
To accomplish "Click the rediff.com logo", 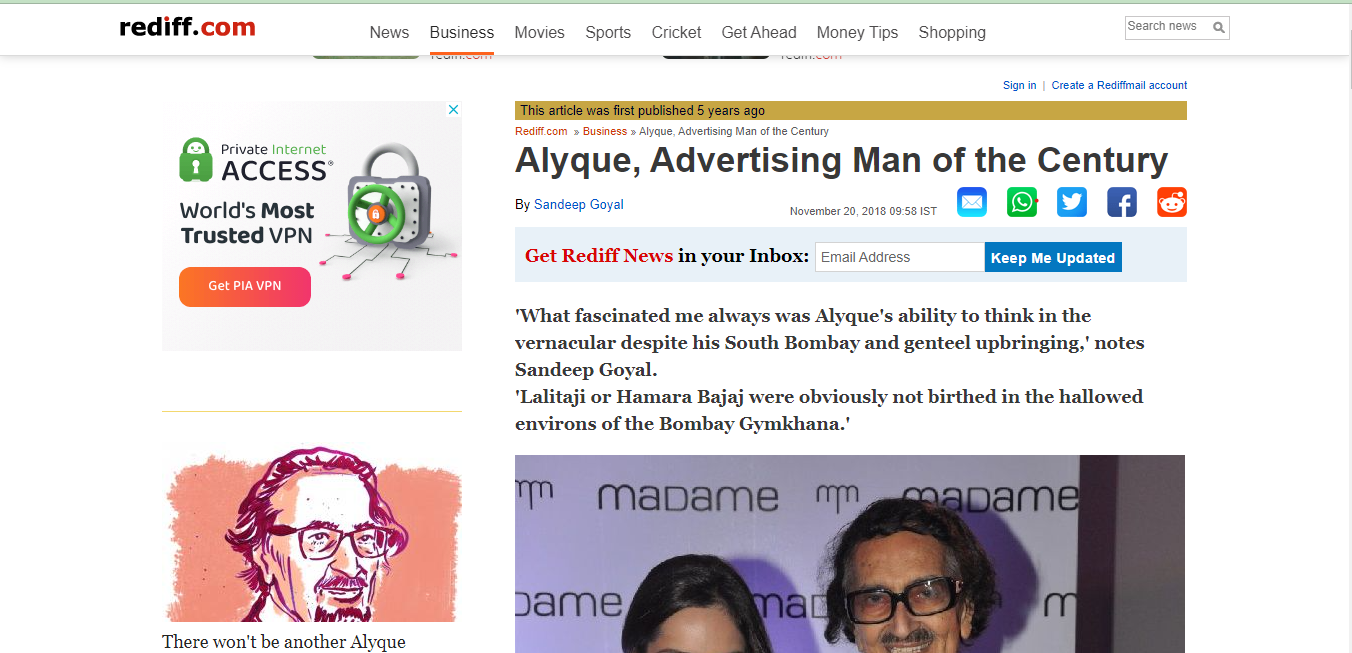I will point(187,28).
